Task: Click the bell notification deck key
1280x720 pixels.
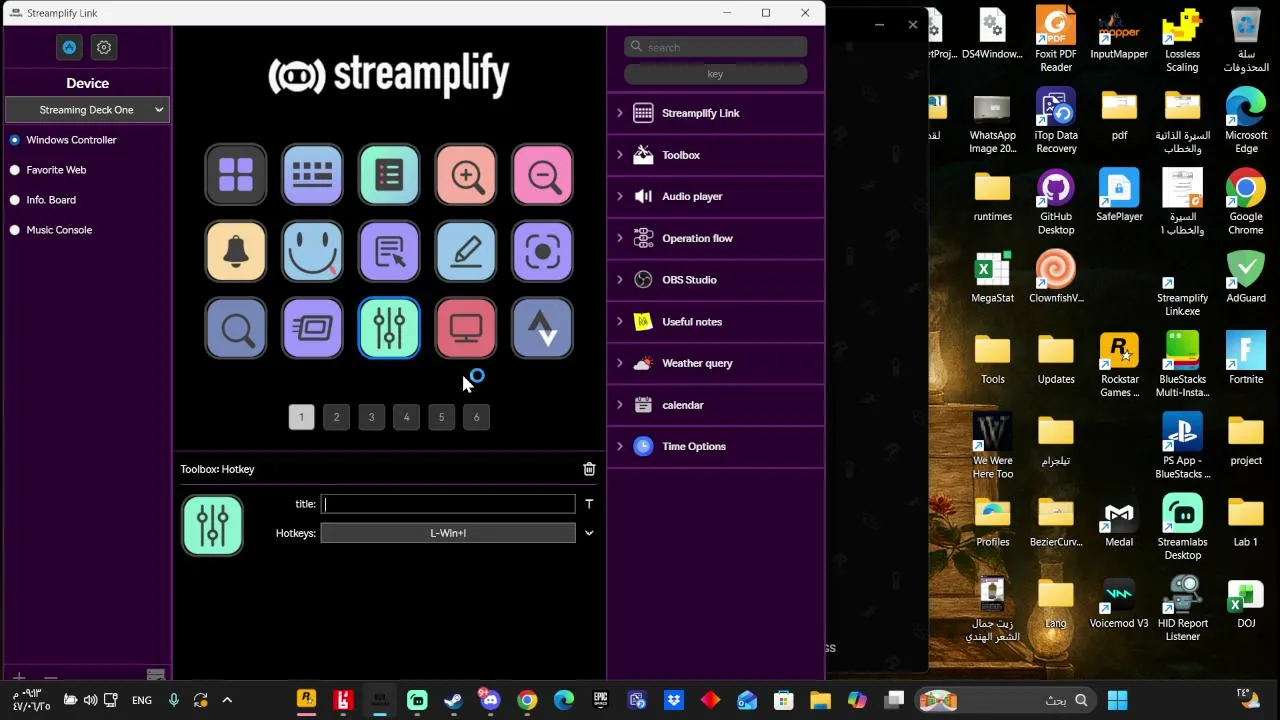Action: 236,251
